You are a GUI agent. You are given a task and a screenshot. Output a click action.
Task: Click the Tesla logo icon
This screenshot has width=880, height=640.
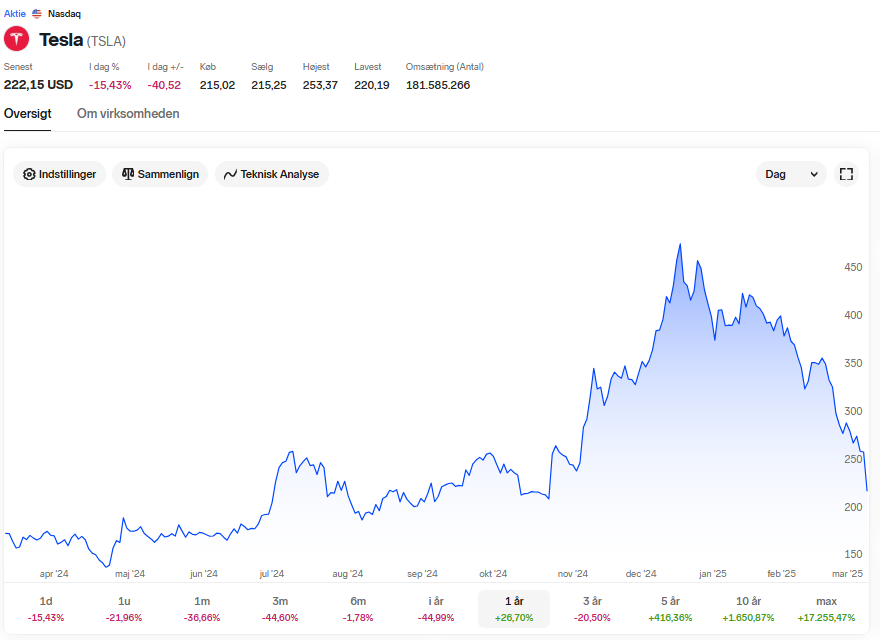[16, 39]
